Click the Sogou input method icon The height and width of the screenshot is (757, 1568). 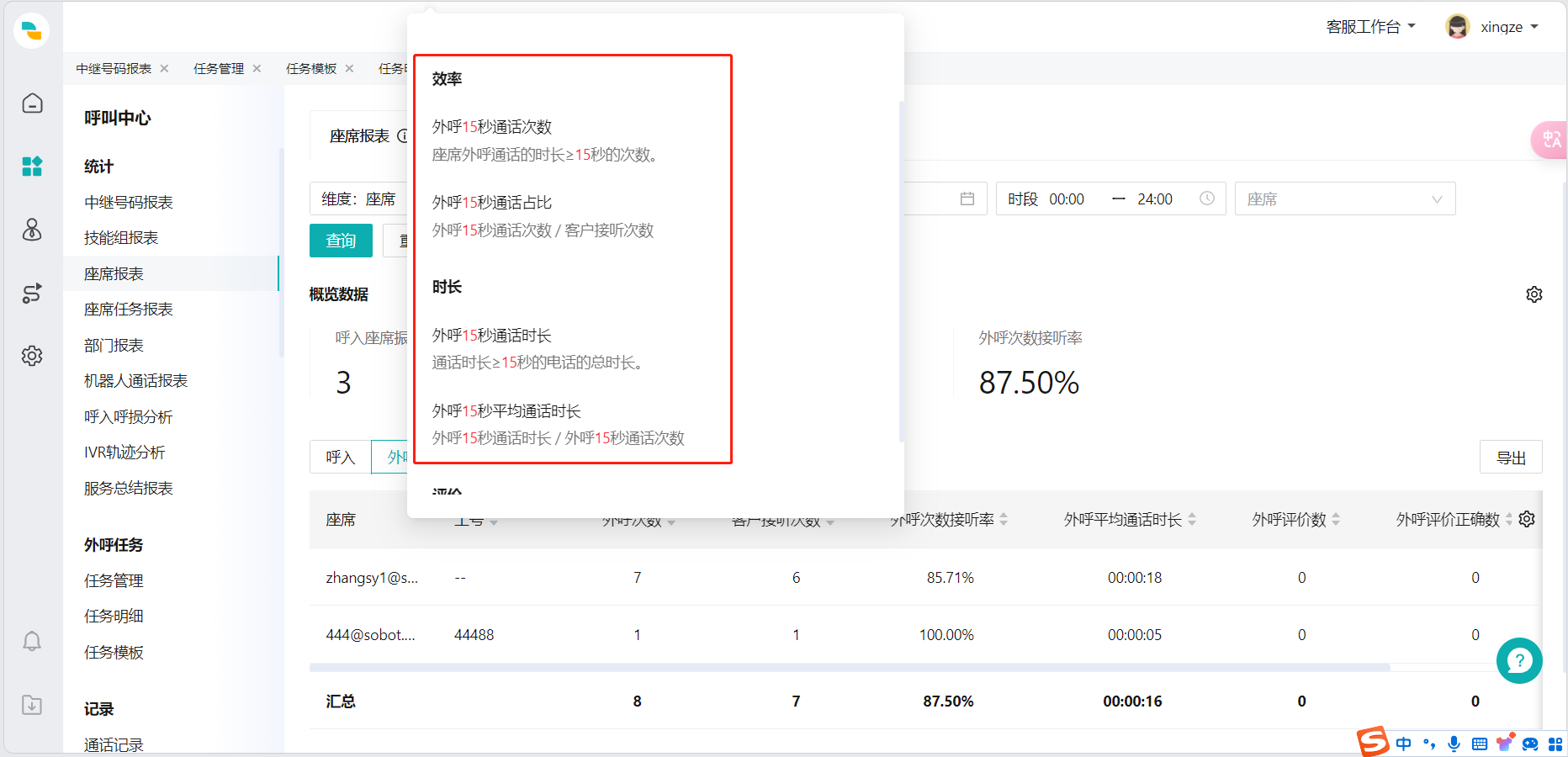click(x=1372, y=742)
